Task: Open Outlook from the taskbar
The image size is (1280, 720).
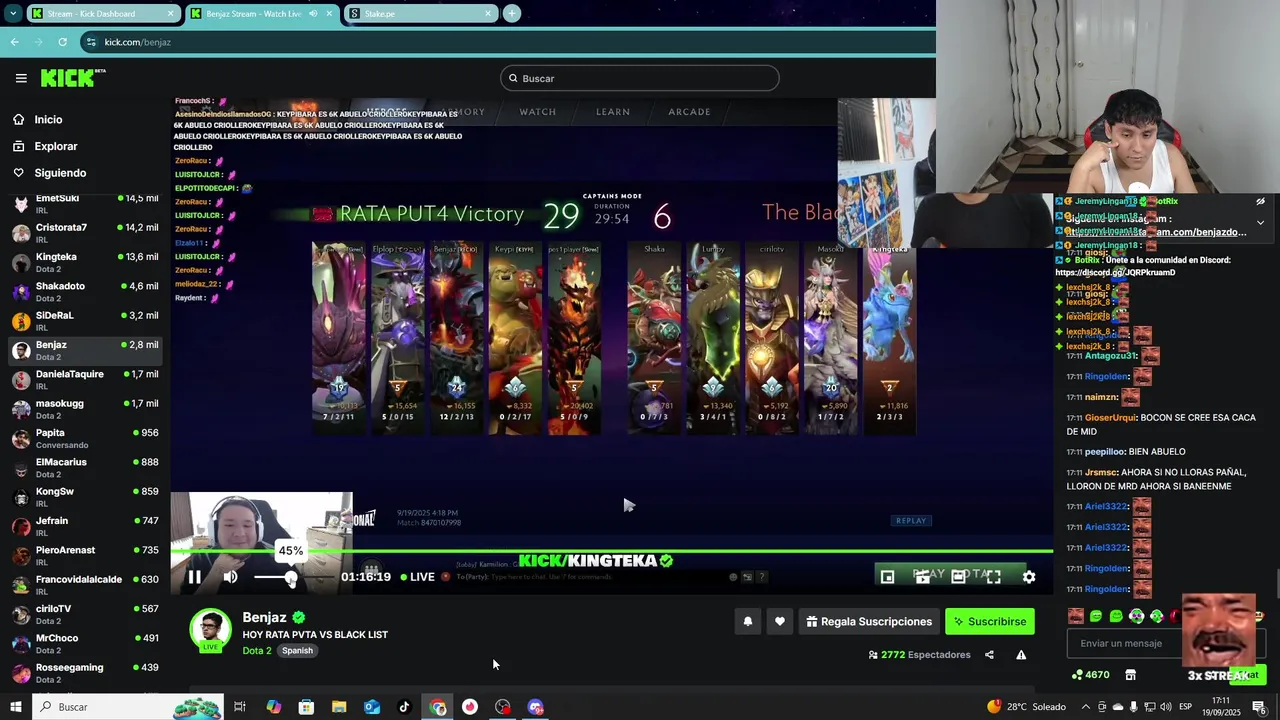Action: (372, 707)
